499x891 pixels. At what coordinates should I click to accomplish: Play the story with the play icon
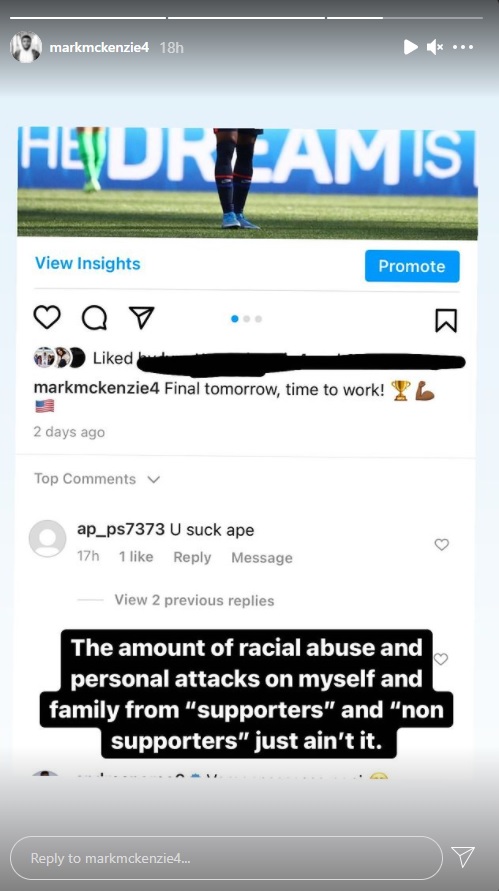pyautogui.click(x=410, y=47)
